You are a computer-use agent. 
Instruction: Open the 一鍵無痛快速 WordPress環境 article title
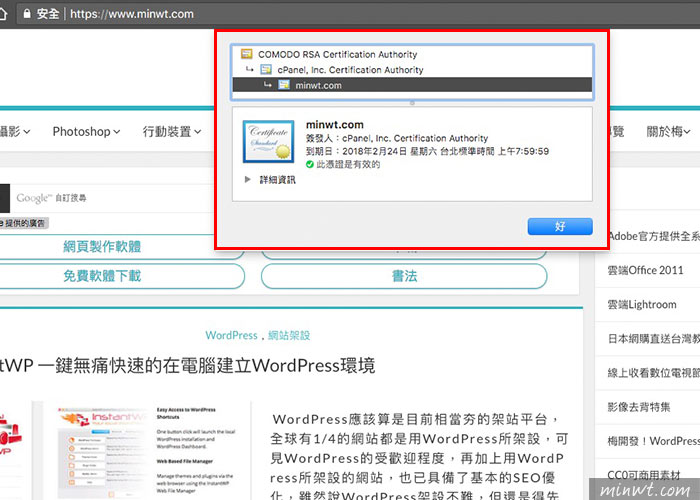pos(188,366)
